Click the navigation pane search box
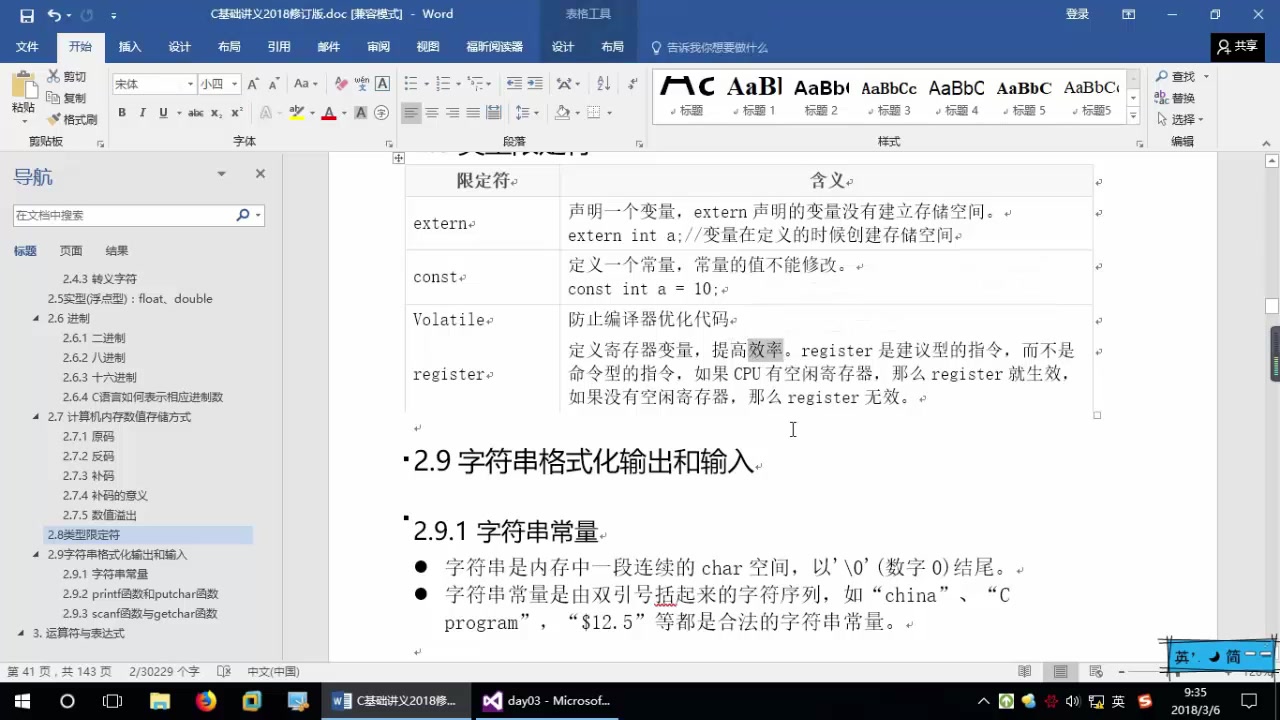 [x=130, y=215]
